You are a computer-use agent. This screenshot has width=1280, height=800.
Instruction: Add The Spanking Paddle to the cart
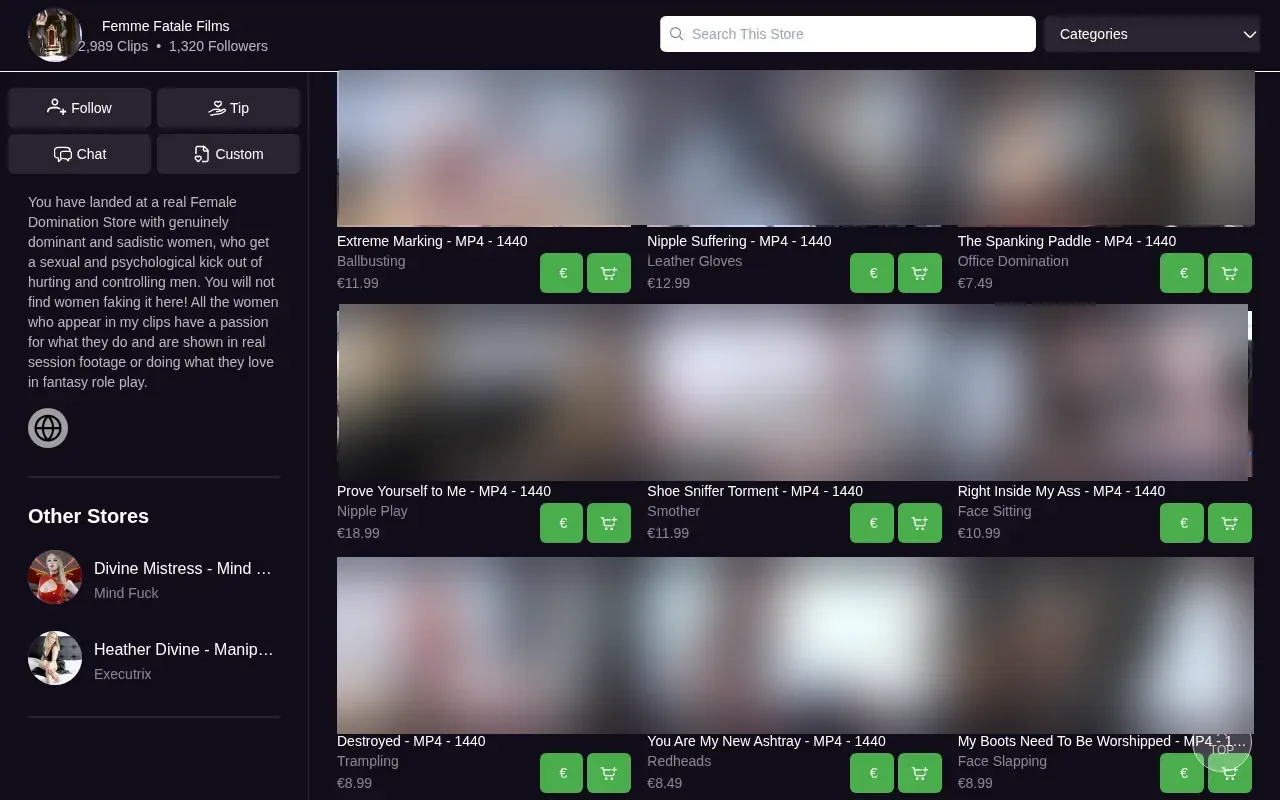(1230, 273)
